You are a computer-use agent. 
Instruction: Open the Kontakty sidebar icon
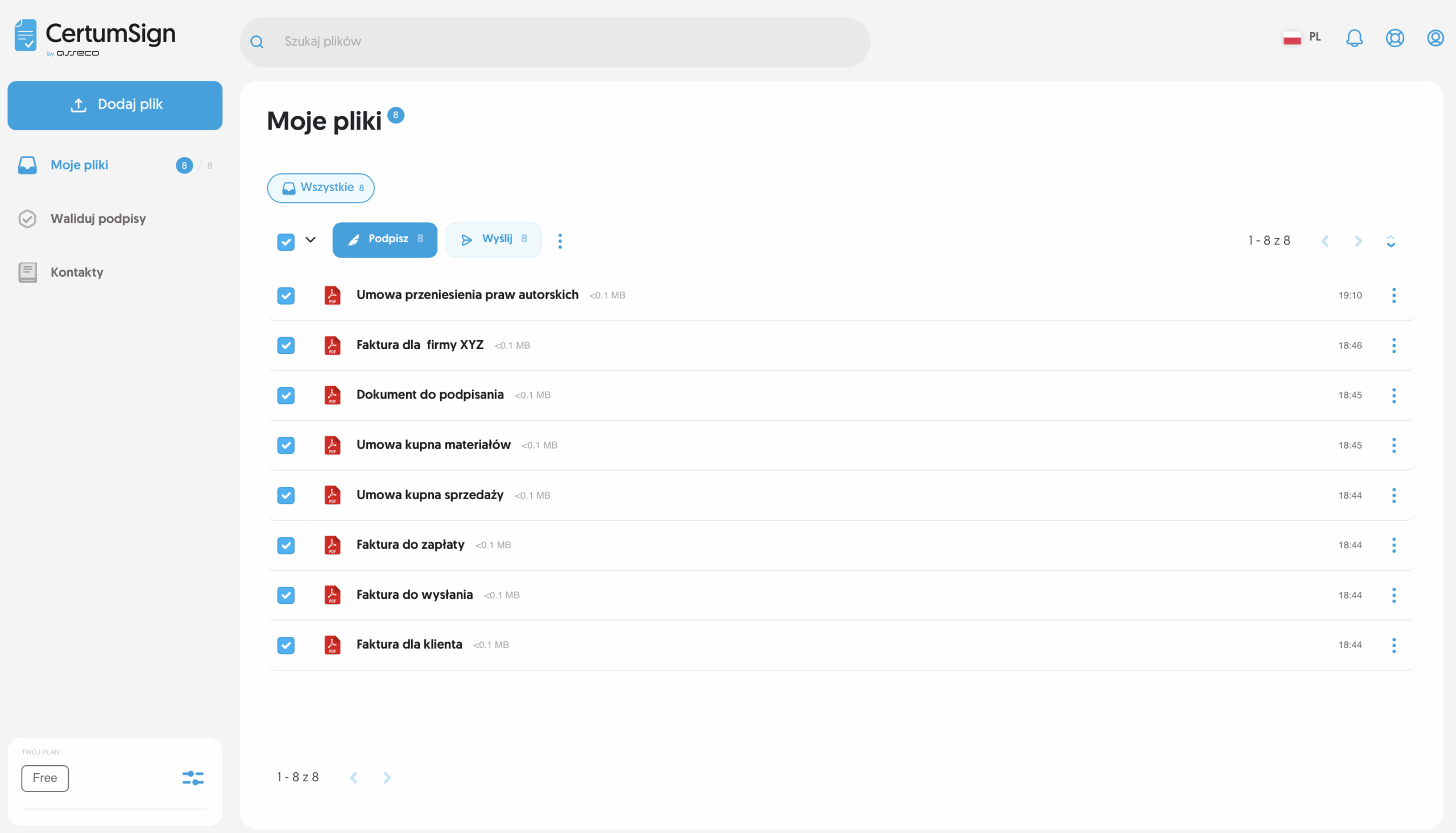27,272
